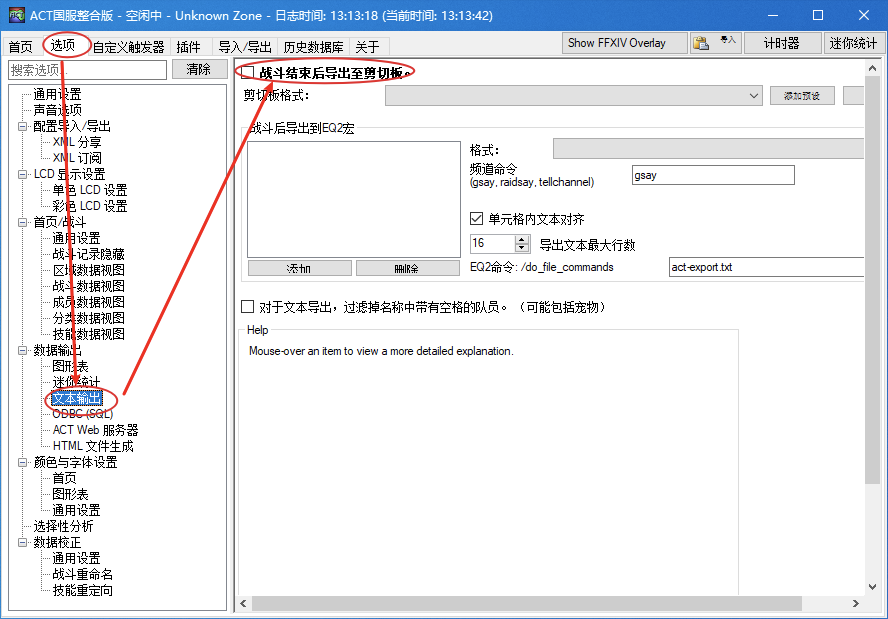
Task: Click the vertical scrollbar up arrow
Action: click(x=872, y=68)
